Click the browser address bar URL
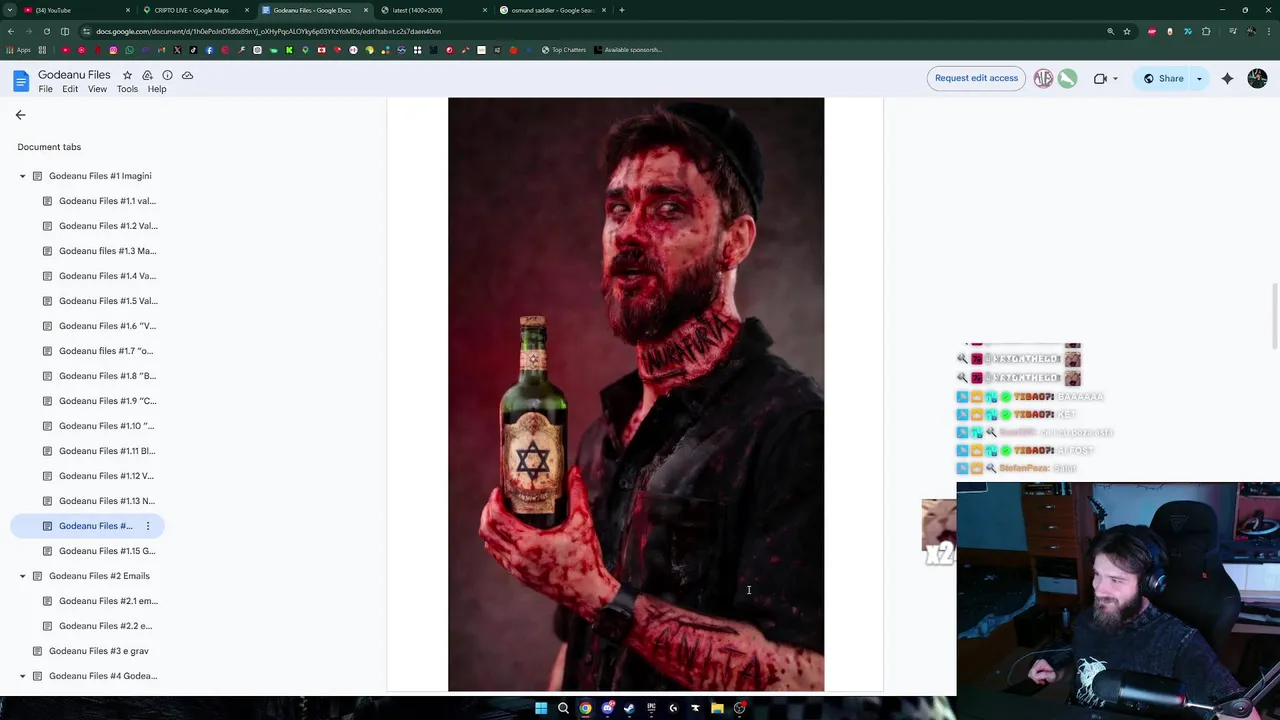This screenshot has width=1280, height=720. coord(268,31)
